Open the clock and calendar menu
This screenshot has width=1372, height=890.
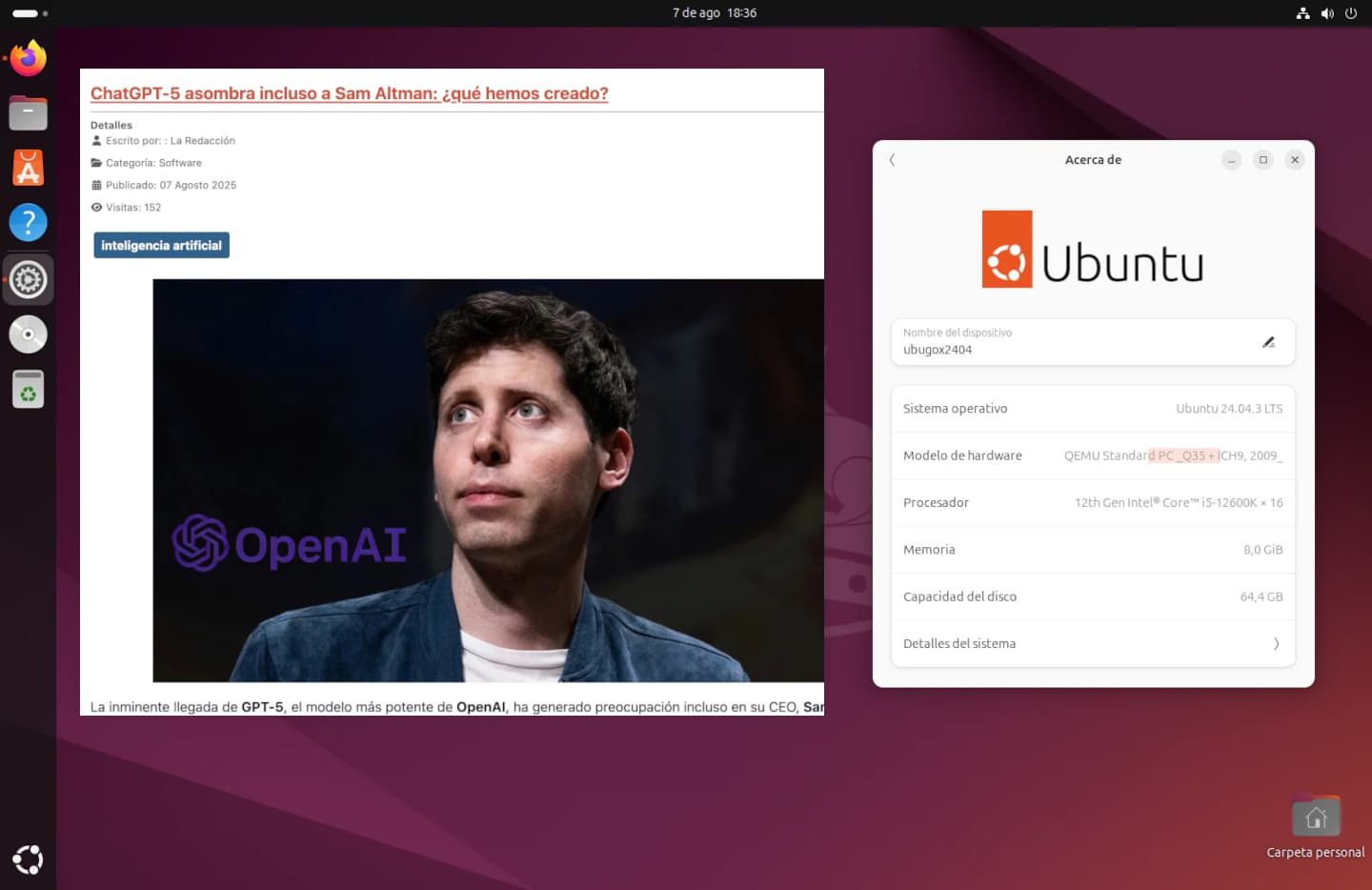click(714, 13)
